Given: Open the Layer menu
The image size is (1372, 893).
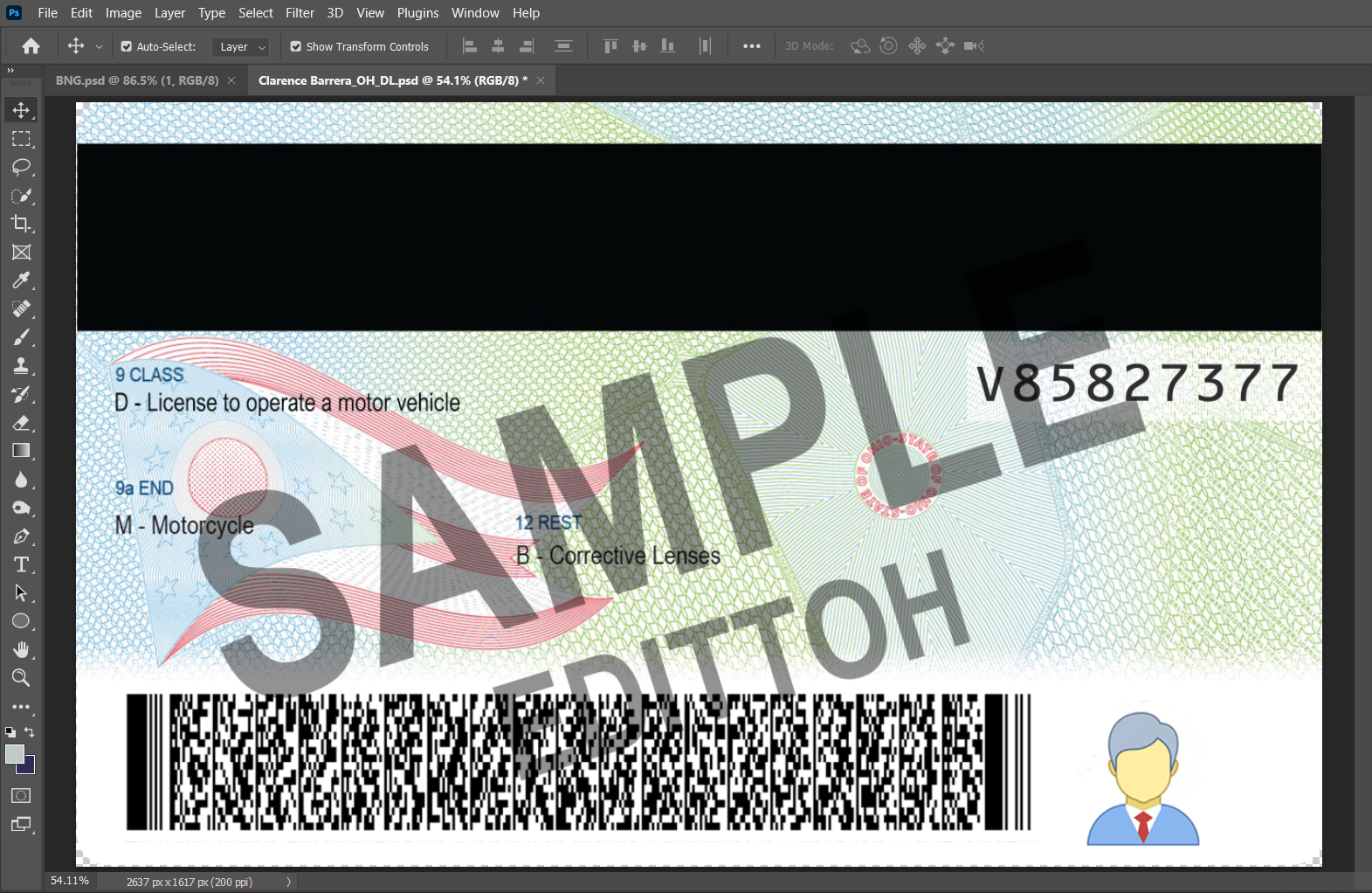Looking at the screenshot, I should [169, 13].
